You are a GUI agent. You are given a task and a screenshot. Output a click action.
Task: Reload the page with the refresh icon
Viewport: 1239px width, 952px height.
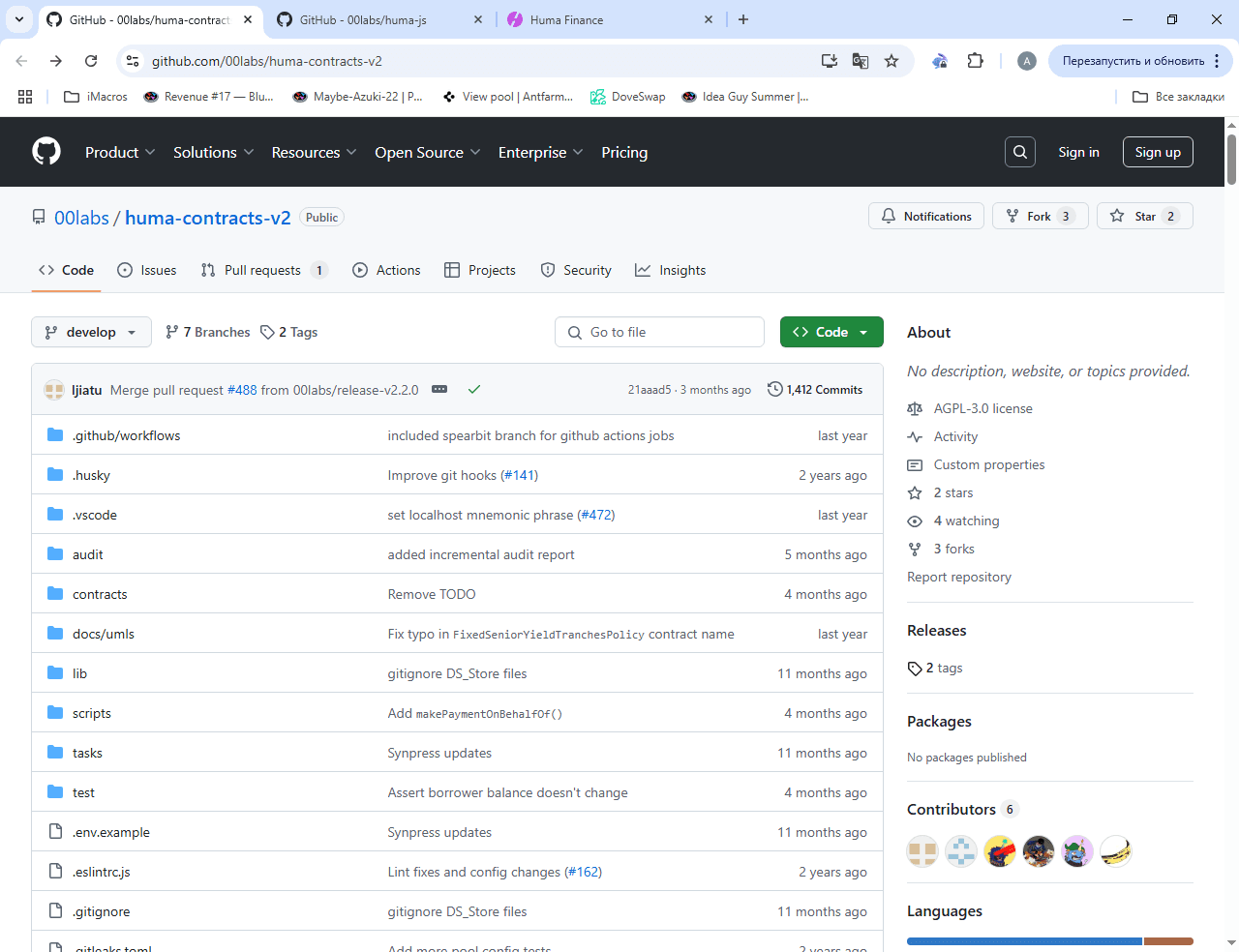coord(91,61)
